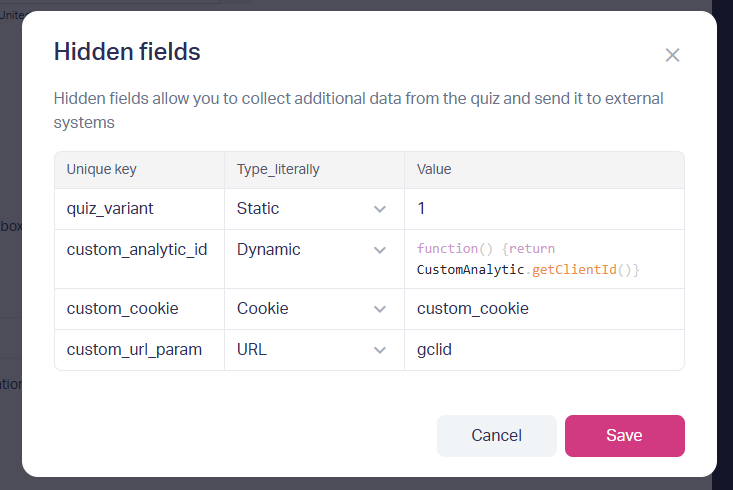Click the chevron next to Dynamic
Image resolution: width=733 pixels, height=490 pixels.
click(x=379, y=250)
